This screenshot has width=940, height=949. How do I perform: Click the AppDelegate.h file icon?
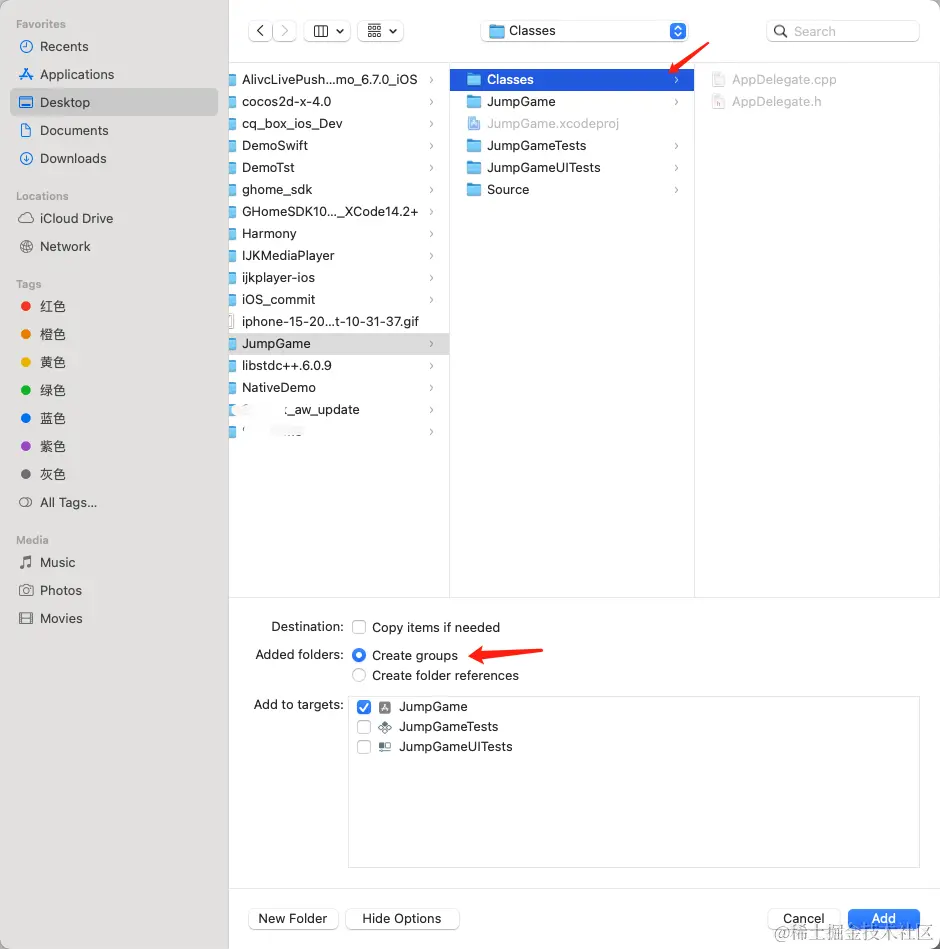(718, 102)
